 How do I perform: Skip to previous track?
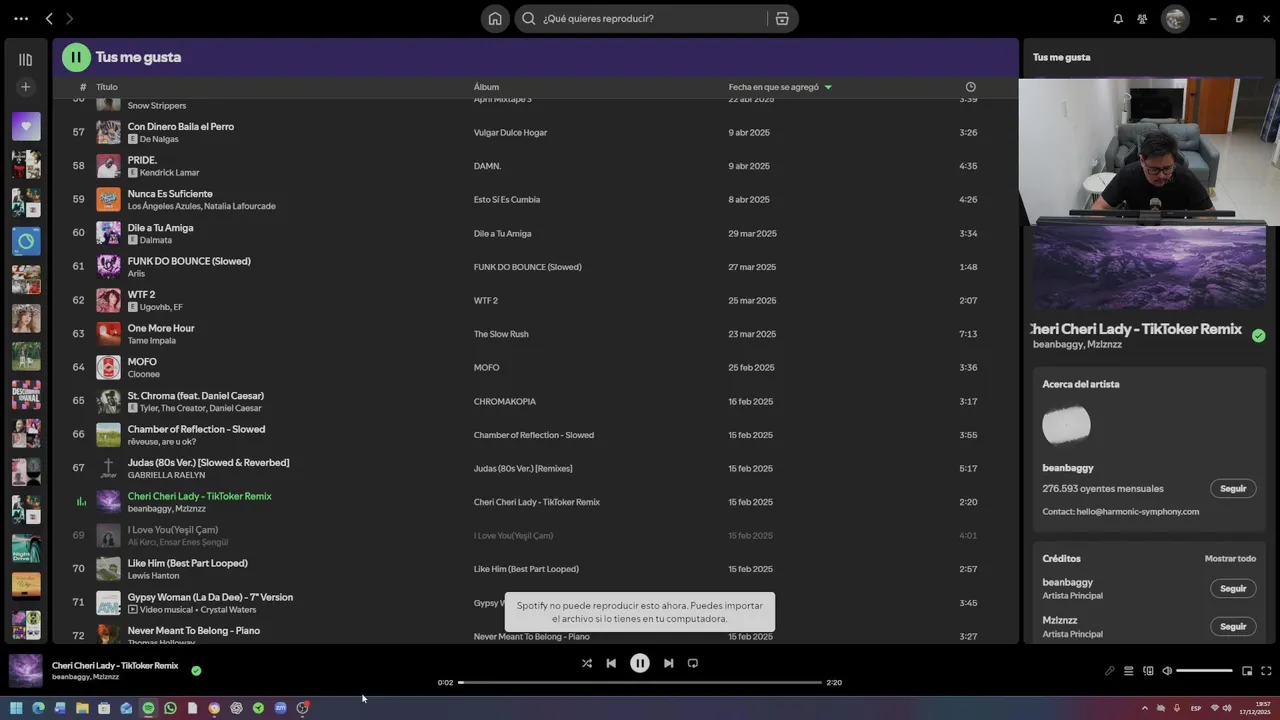(x=611, y=663)
